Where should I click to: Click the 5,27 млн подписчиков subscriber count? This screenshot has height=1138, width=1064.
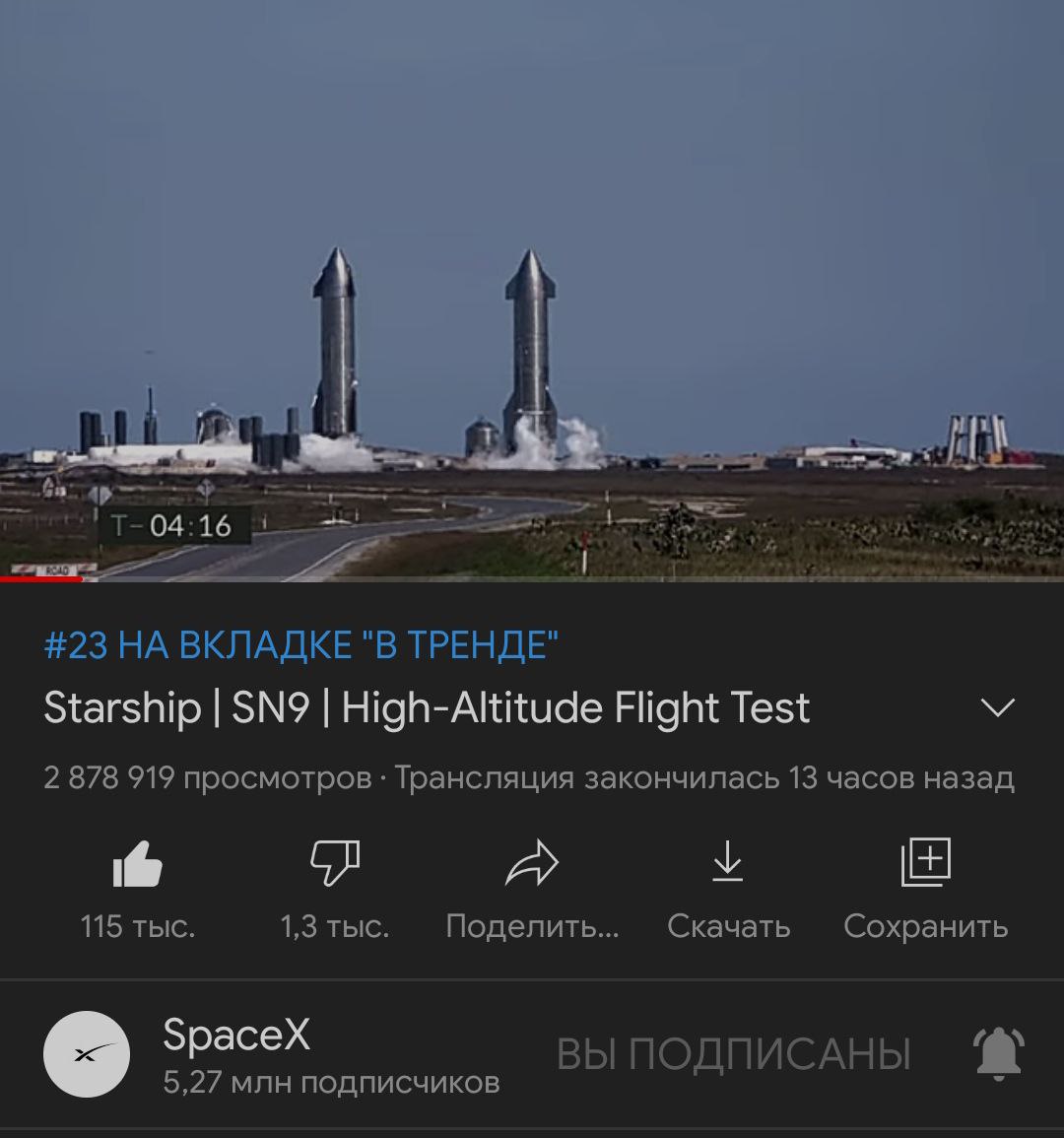(331, 1082)
